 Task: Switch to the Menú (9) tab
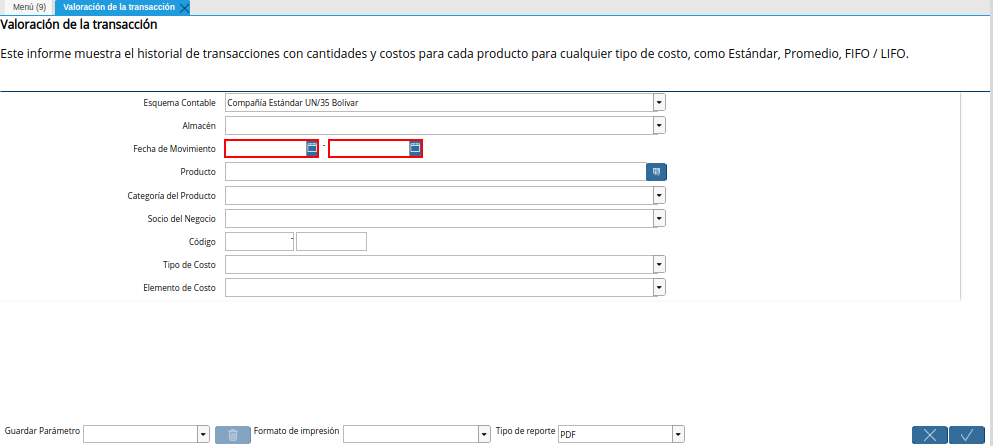29,7
